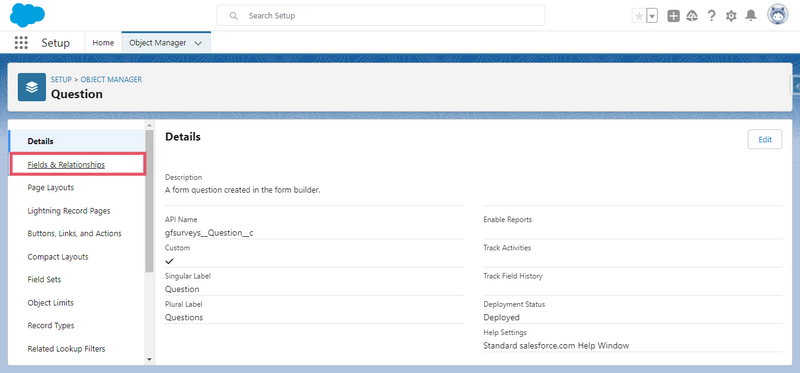
Task: Click the Setup app name
Action: point(56,43)
